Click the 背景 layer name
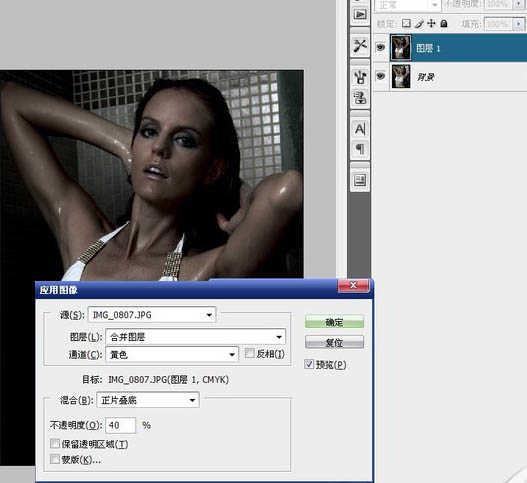The width and height of the screenshot is (527, 483). [425, 77]
